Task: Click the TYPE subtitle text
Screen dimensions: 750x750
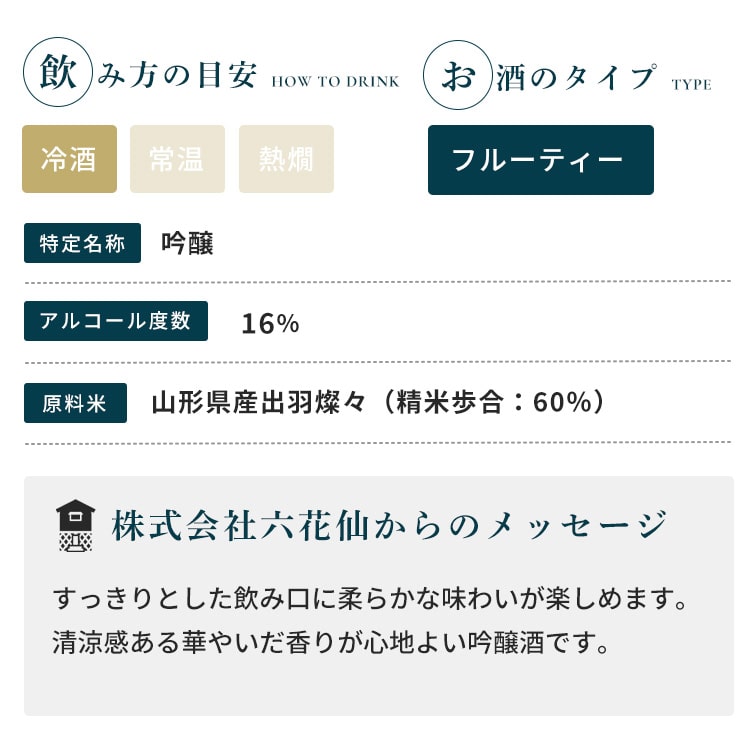Action: point(692,85)
